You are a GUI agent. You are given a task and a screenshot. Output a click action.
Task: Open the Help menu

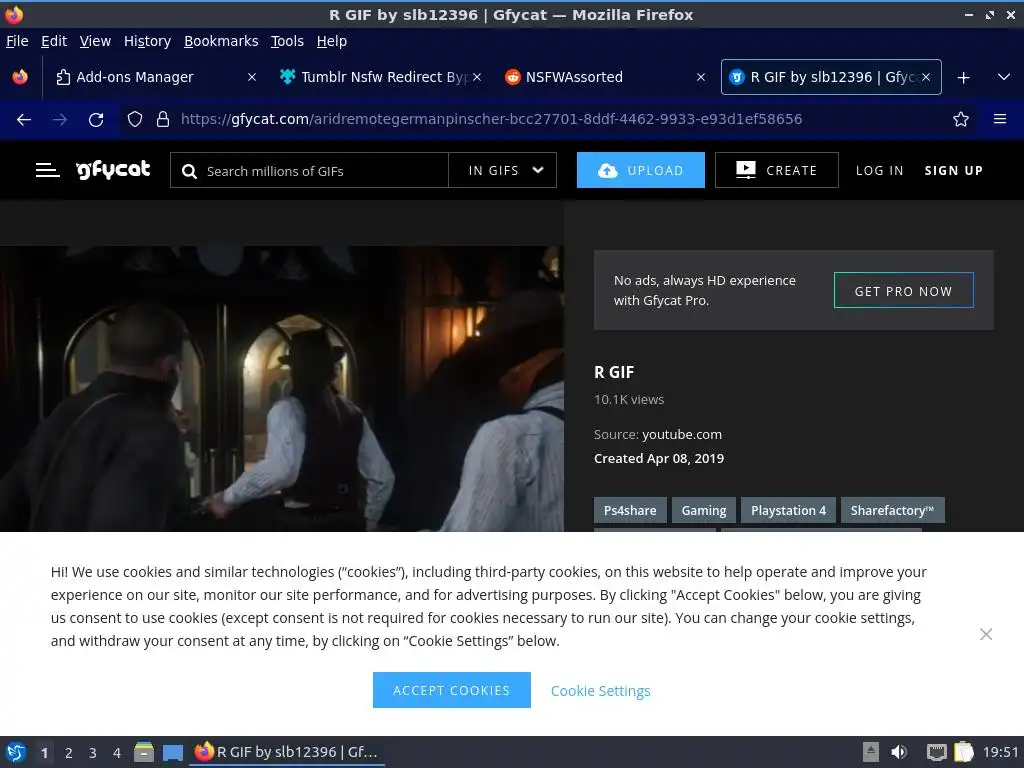pos(332,41)
